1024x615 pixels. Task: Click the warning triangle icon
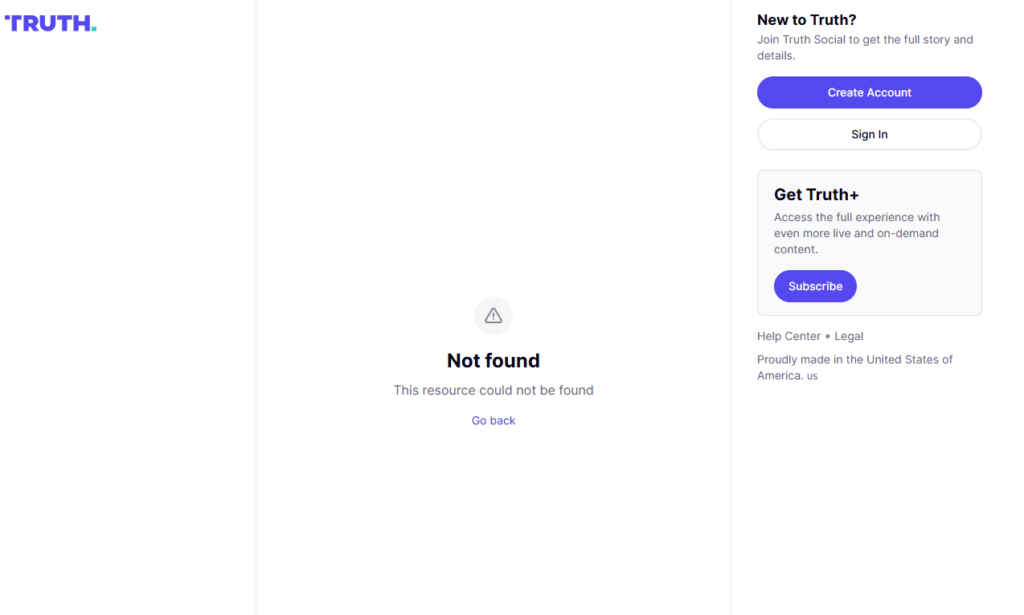tap(493, 316)
